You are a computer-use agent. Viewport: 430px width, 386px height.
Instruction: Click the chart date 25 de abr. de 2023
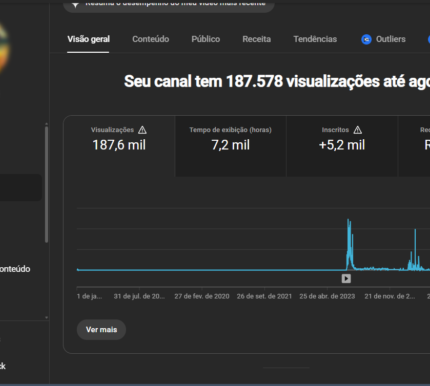click(327, 296)
